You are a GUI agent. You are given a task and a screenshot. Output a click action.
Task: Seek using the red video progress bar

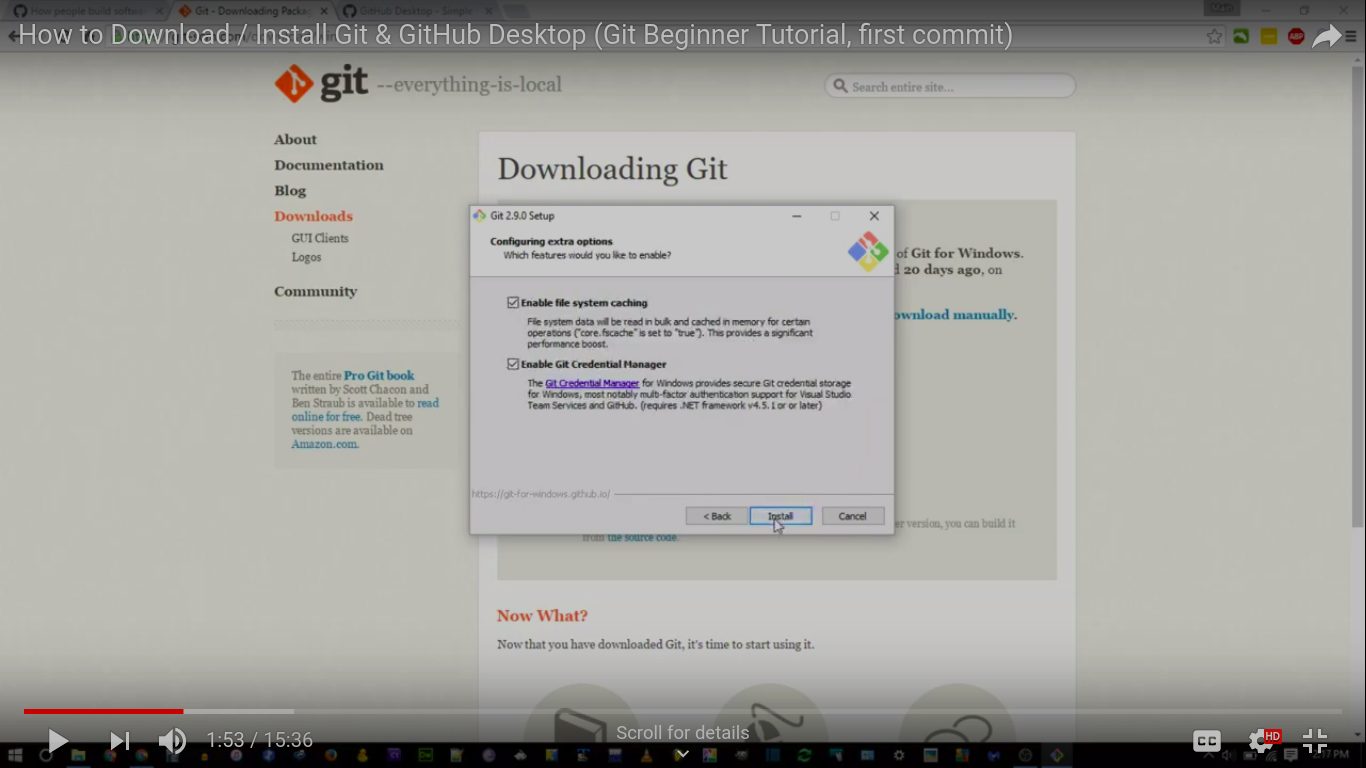(102, 711)
